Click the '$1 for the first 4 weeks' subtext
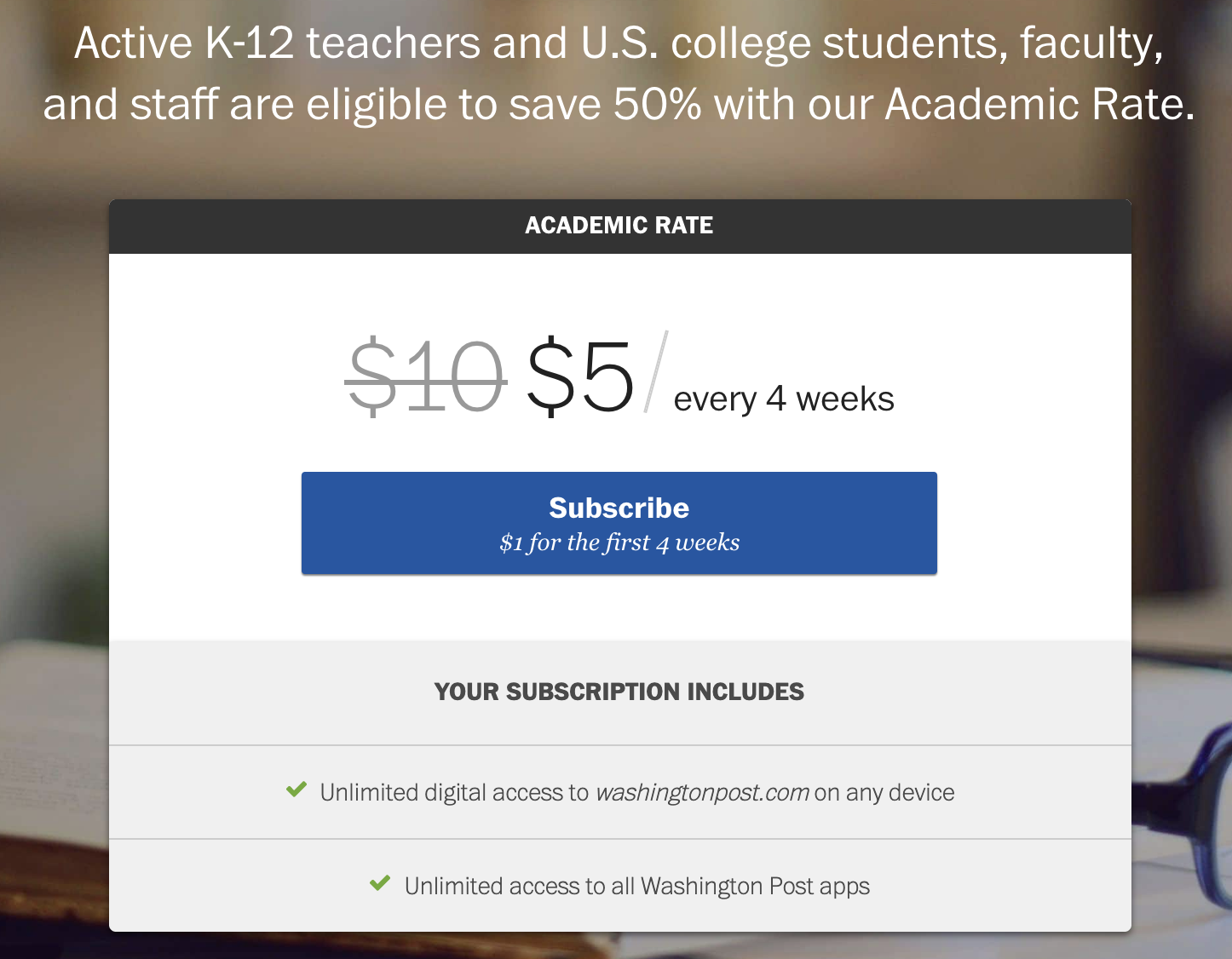Screen dimensions: 1232x959 619,543
